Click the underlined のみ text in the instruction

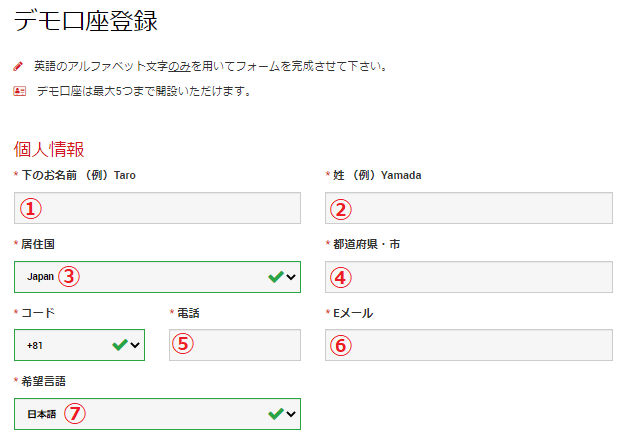click(x=179, y=66)
